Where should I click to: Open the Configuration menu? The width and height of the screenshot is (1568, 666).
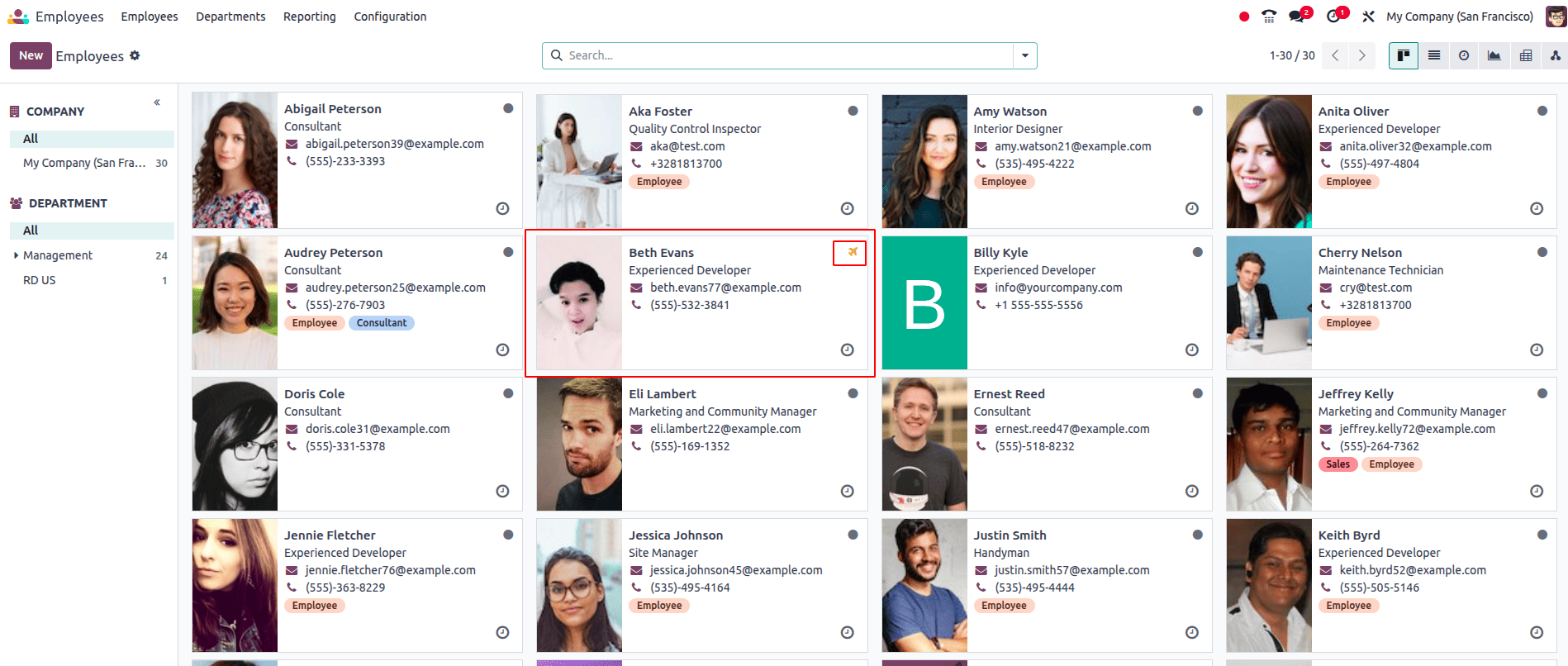pyautogui.click(x=390, y=17)
